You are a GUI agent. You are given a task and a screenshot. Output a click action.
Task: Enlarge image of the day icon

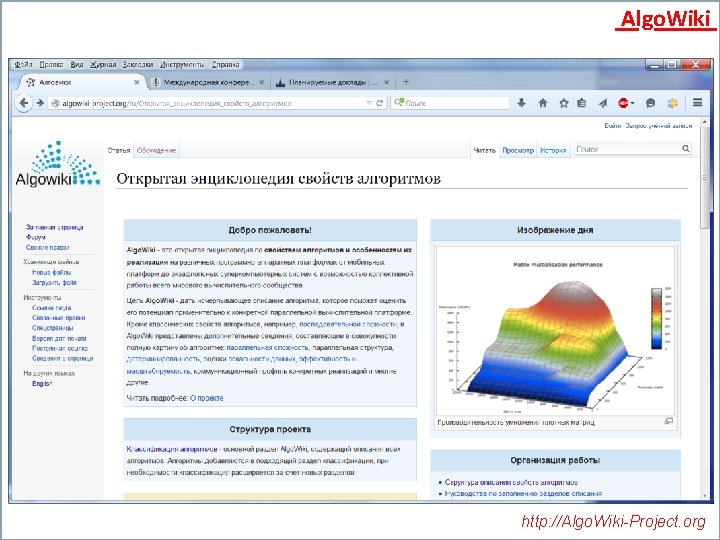click(x=669, y=421)
